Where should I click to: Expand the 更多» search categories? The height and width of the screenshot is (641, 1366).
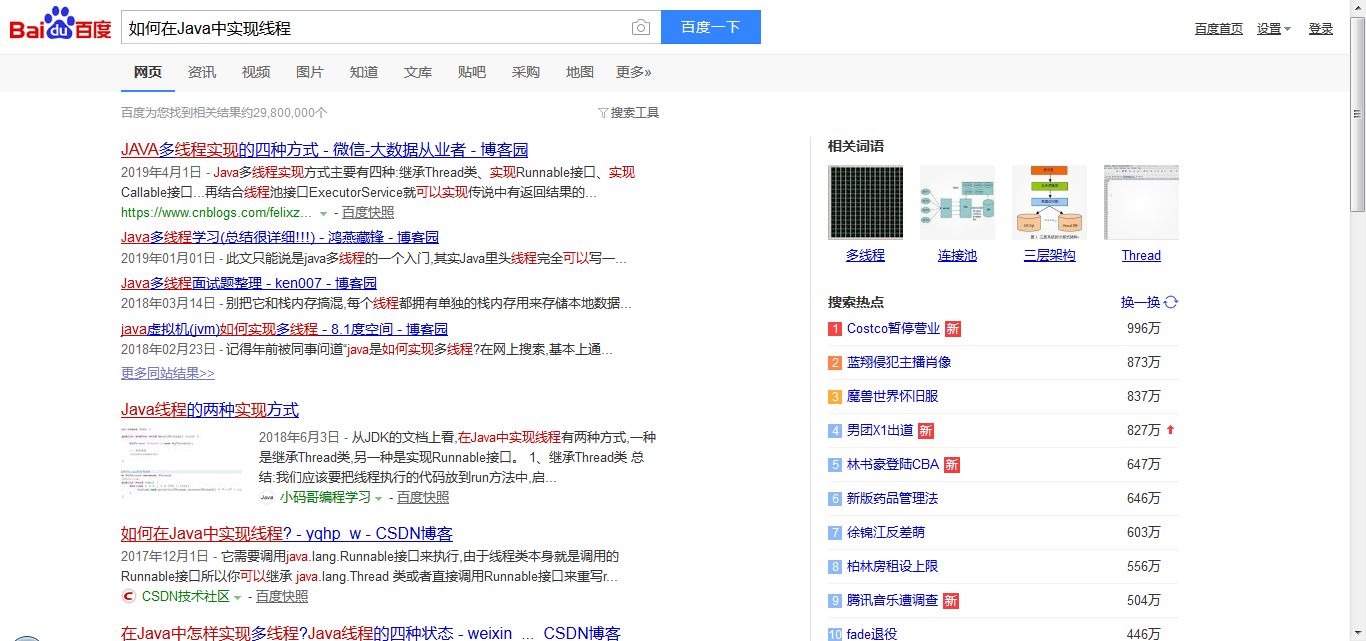click(634, 72)
